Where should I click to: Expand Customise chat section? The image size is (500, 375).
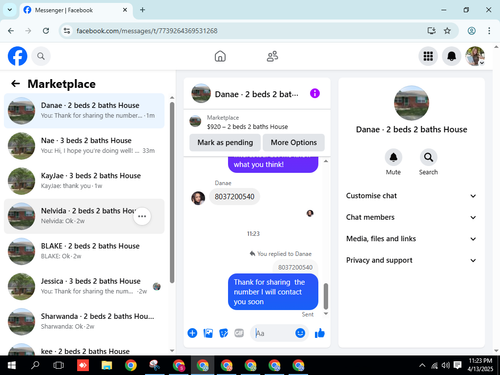coord(411,196)
